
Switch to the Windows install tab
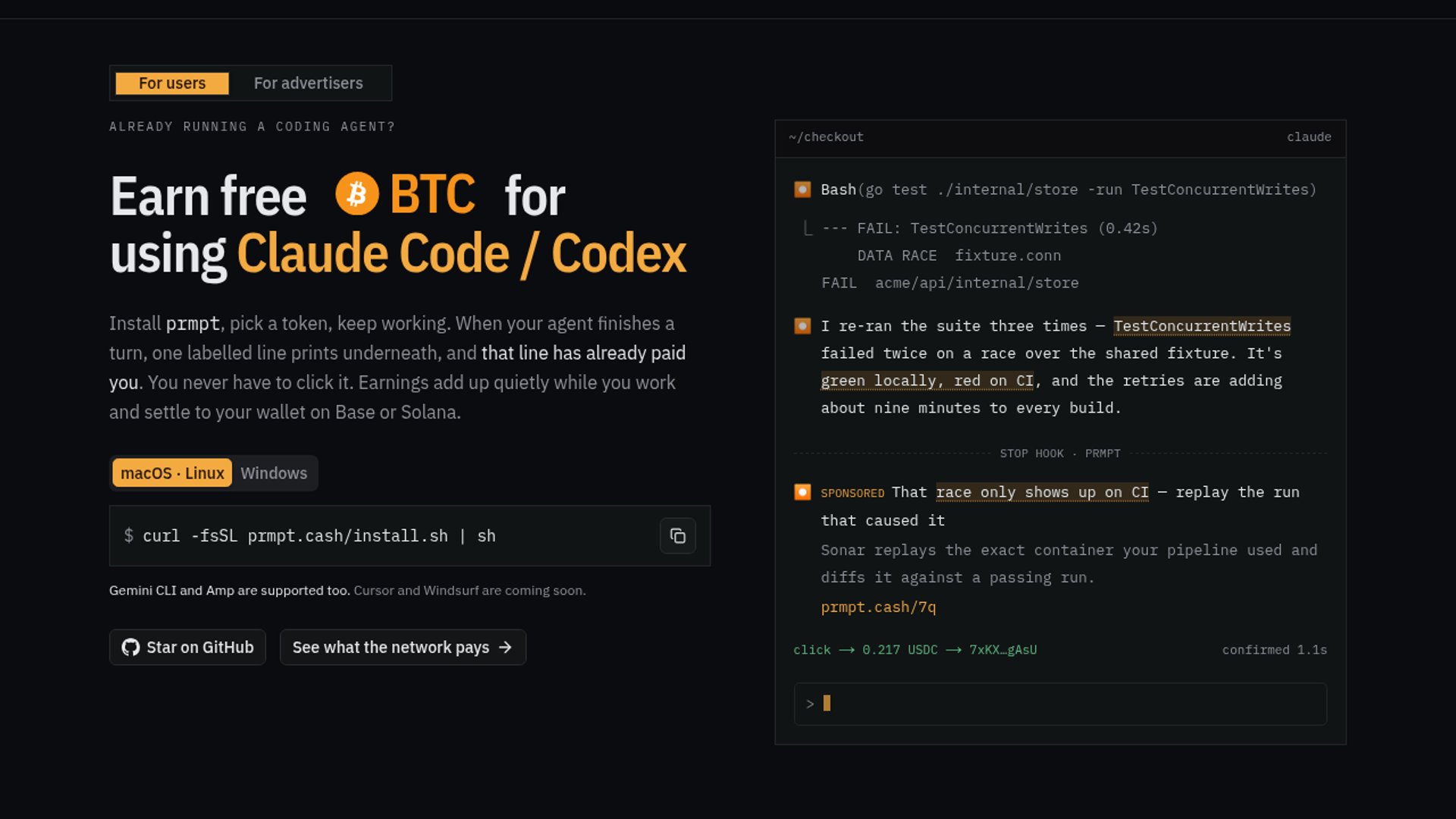point(274,473)
